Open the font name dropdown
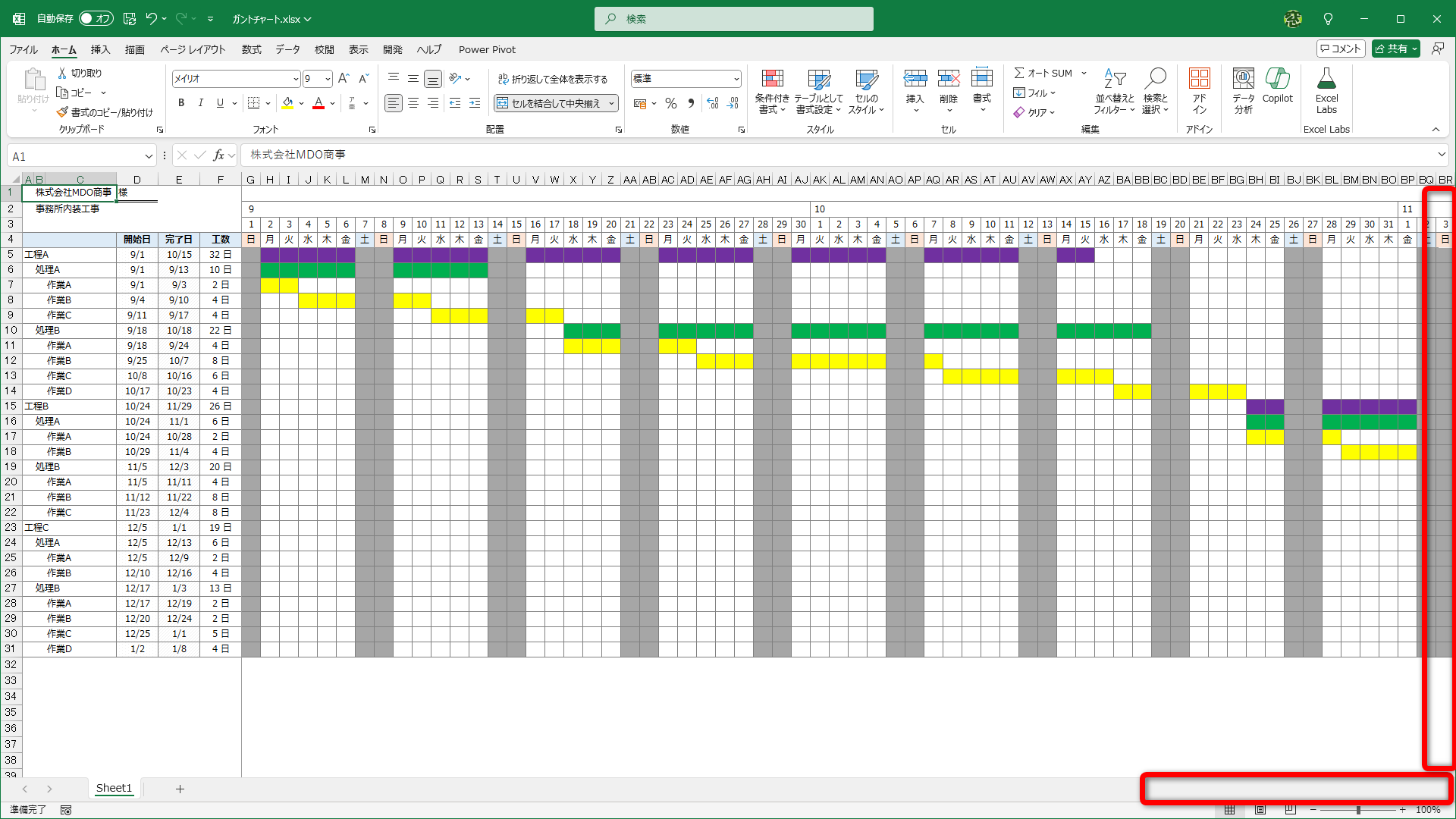 [296, 79]
